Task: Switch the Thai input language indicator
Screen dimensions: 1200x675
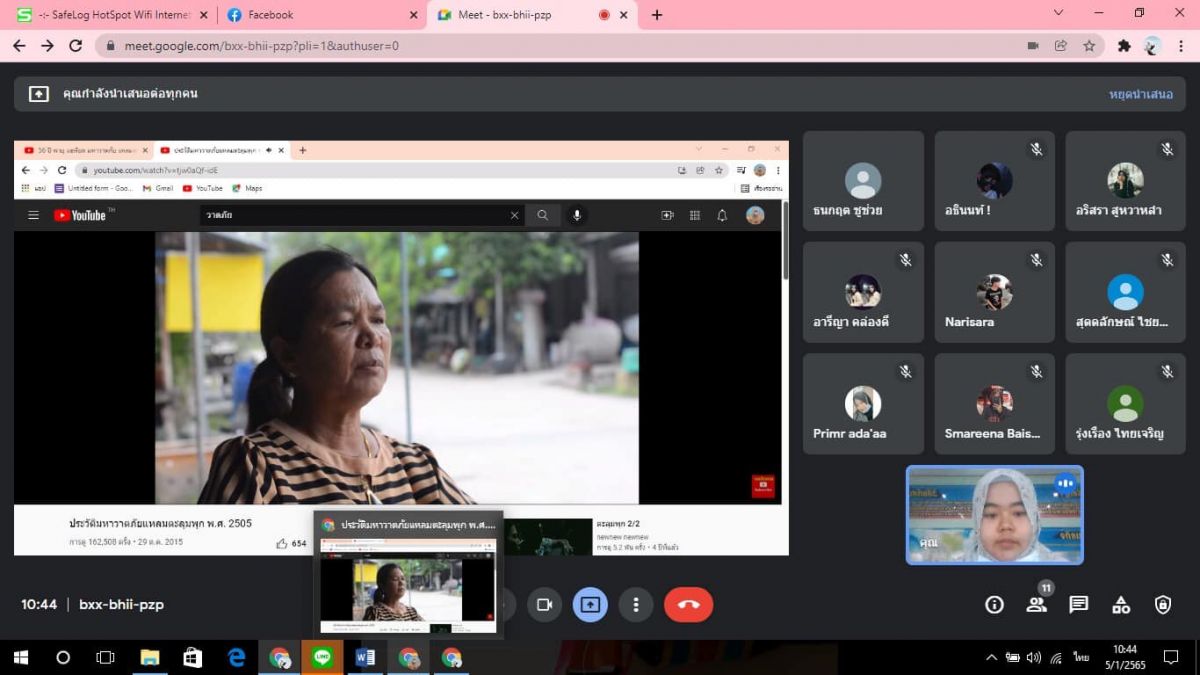Action: (1081, 657)
